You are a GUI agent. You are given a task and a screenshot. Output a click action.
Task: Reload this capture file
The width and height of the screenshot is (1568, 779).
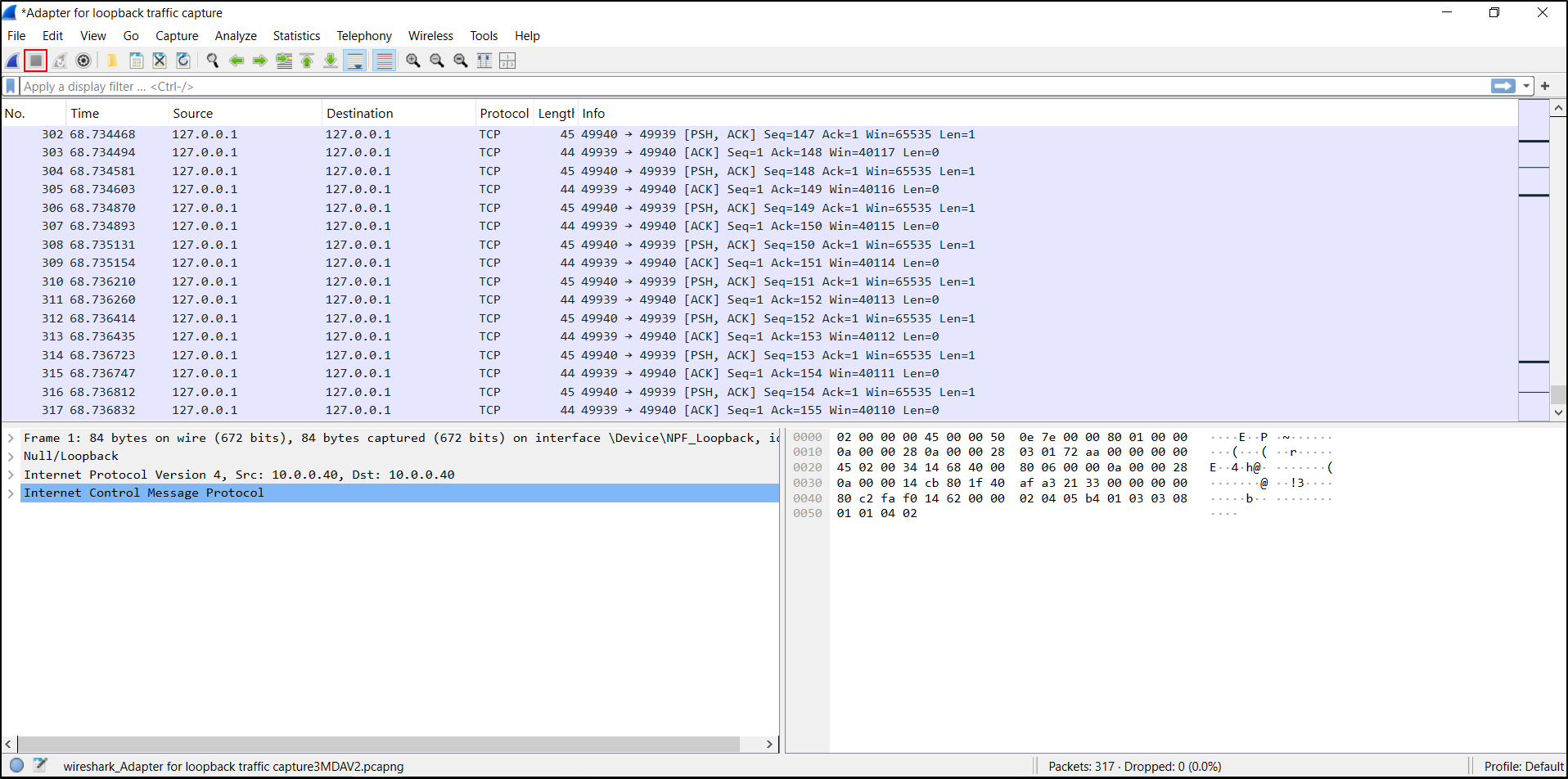point(183,61)
